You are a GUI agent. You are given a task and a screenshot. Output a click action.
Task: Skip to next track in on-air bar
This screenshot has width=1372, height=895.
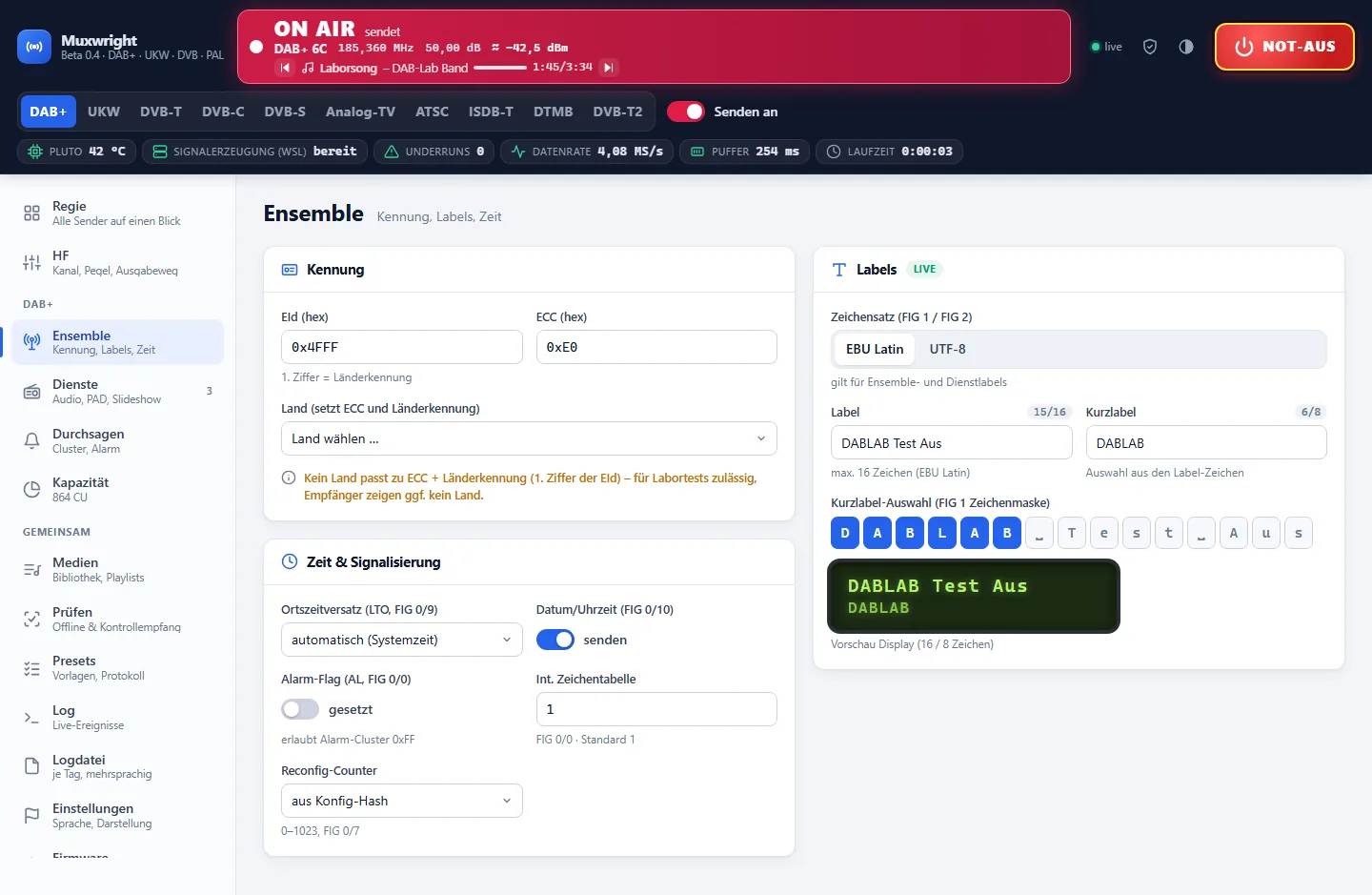click(609, 68)
